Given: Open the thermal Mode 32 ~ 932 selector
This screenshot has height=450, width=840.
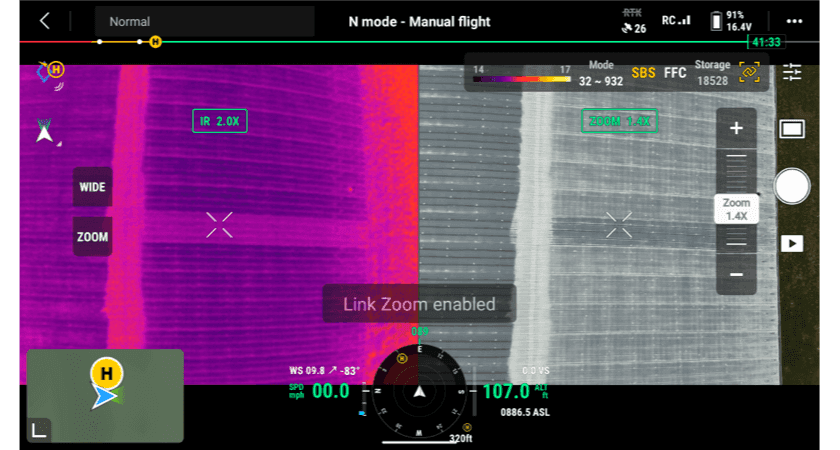Looking at the screenshot, I should point(600,74).
